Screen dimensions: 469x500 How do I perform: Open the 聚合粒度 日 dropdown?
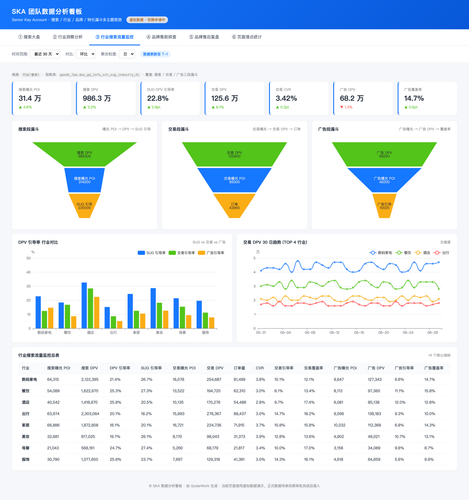(127, 54)
